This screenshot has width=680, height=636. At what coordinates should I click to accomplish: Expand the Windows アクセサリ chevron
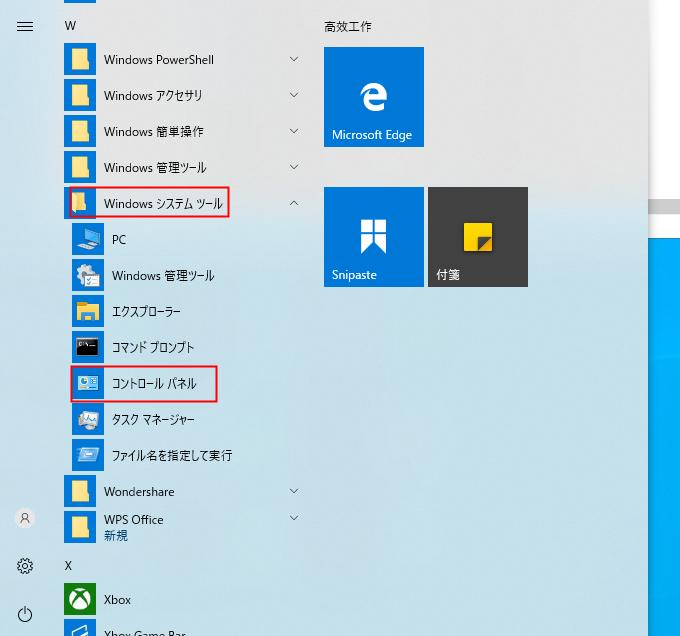point(294,95)
